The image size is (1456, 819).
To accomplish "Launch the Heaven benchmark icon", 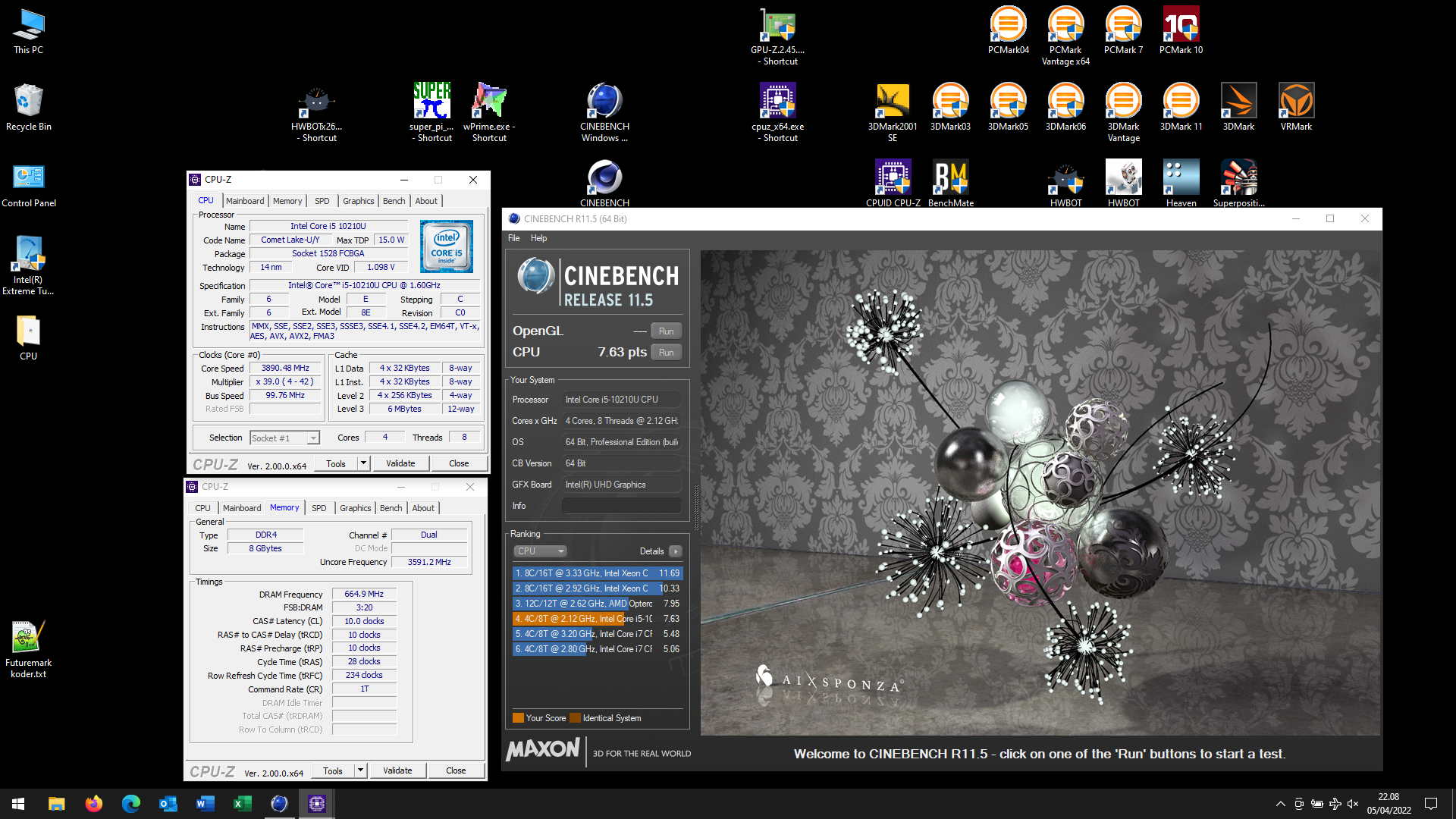I will click(1181, 184).
